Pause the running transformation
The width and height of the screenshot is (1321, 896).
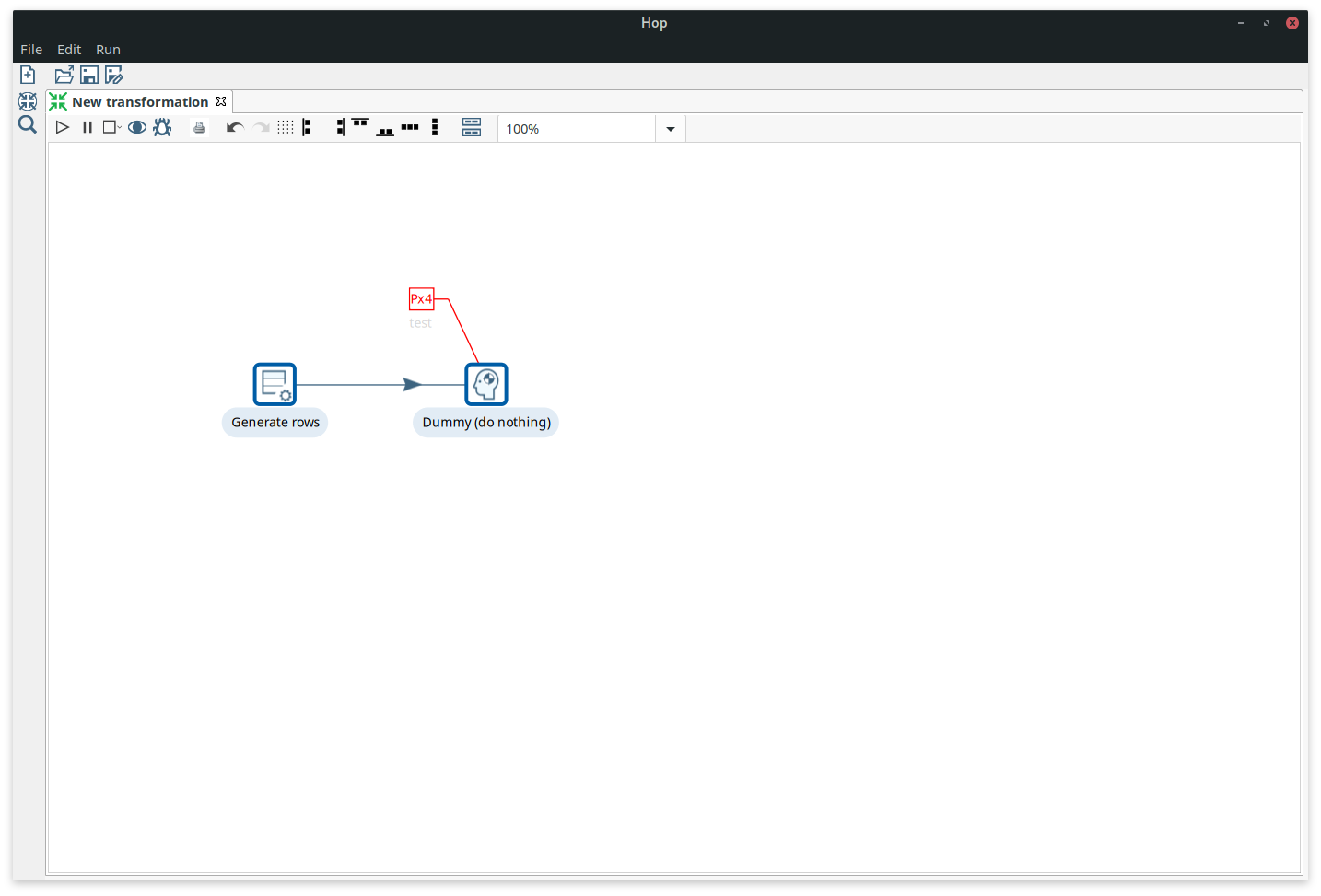point(88,128)
